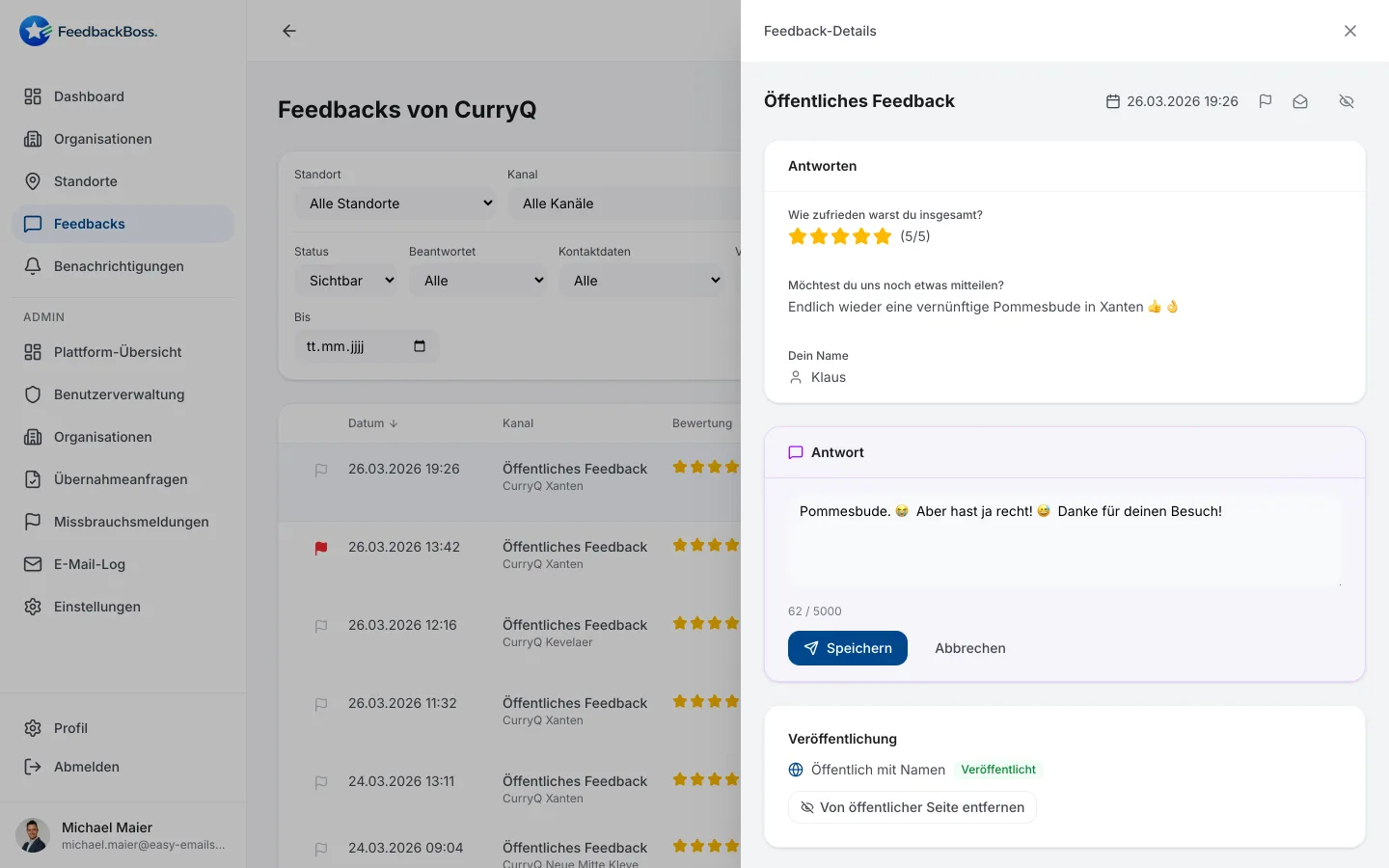Open the Standort dropdown showing Alle Standorte
1389x868 pixels.
tap(395, 203)
